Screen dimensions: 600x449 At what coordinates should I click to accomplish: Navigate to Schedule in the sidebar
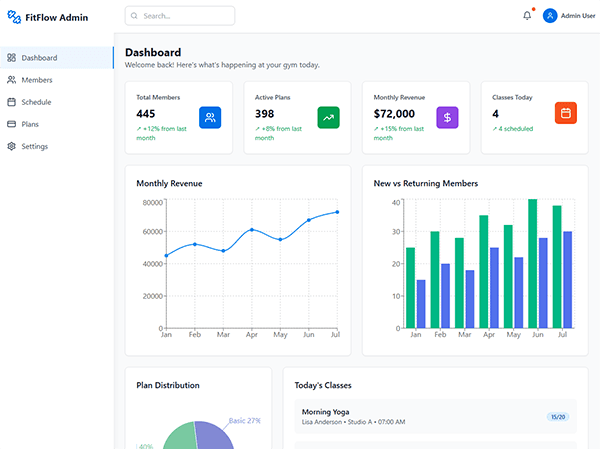coord(36,102)
